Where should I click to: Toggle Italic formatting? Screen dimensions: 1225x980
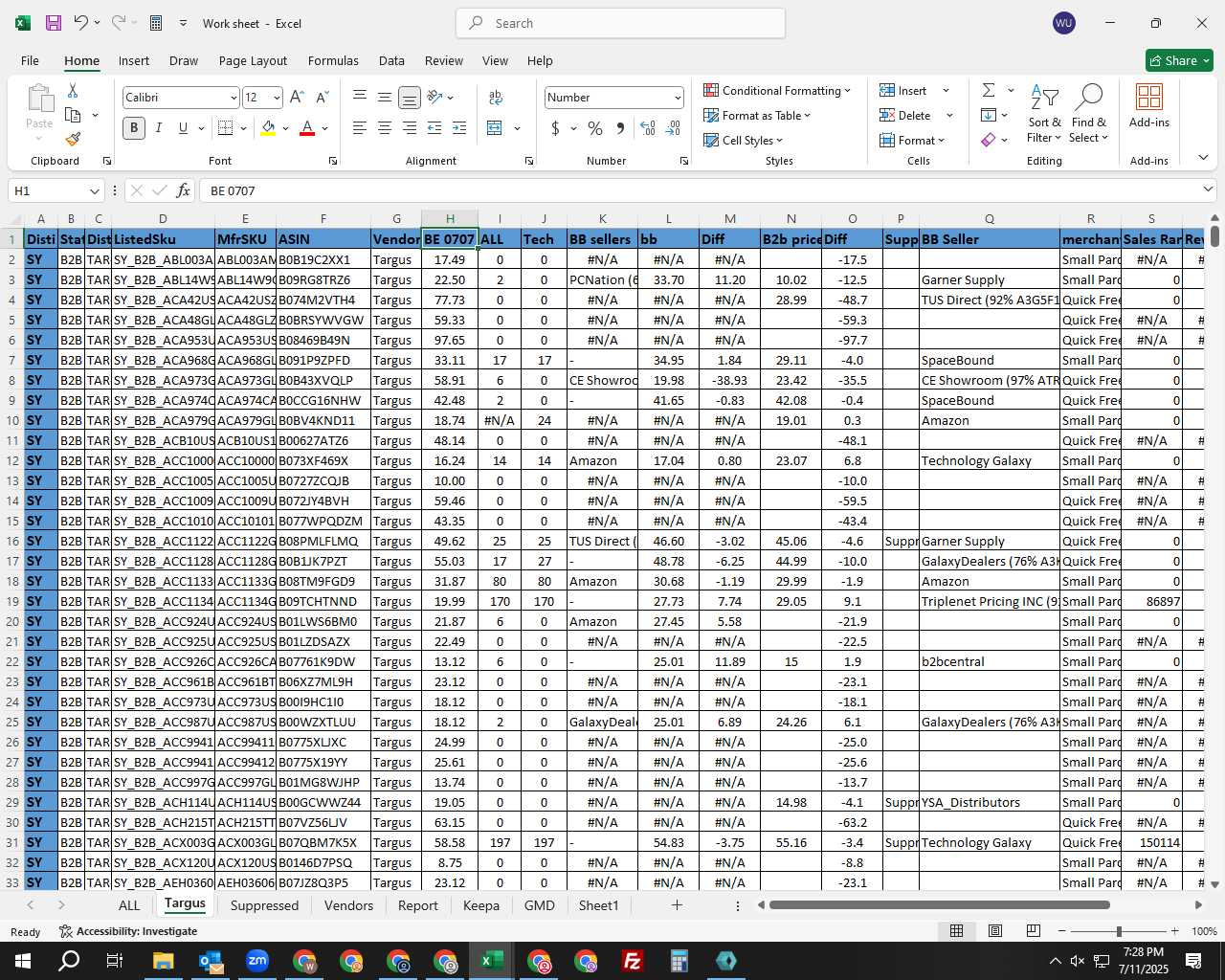click(159, 128)
